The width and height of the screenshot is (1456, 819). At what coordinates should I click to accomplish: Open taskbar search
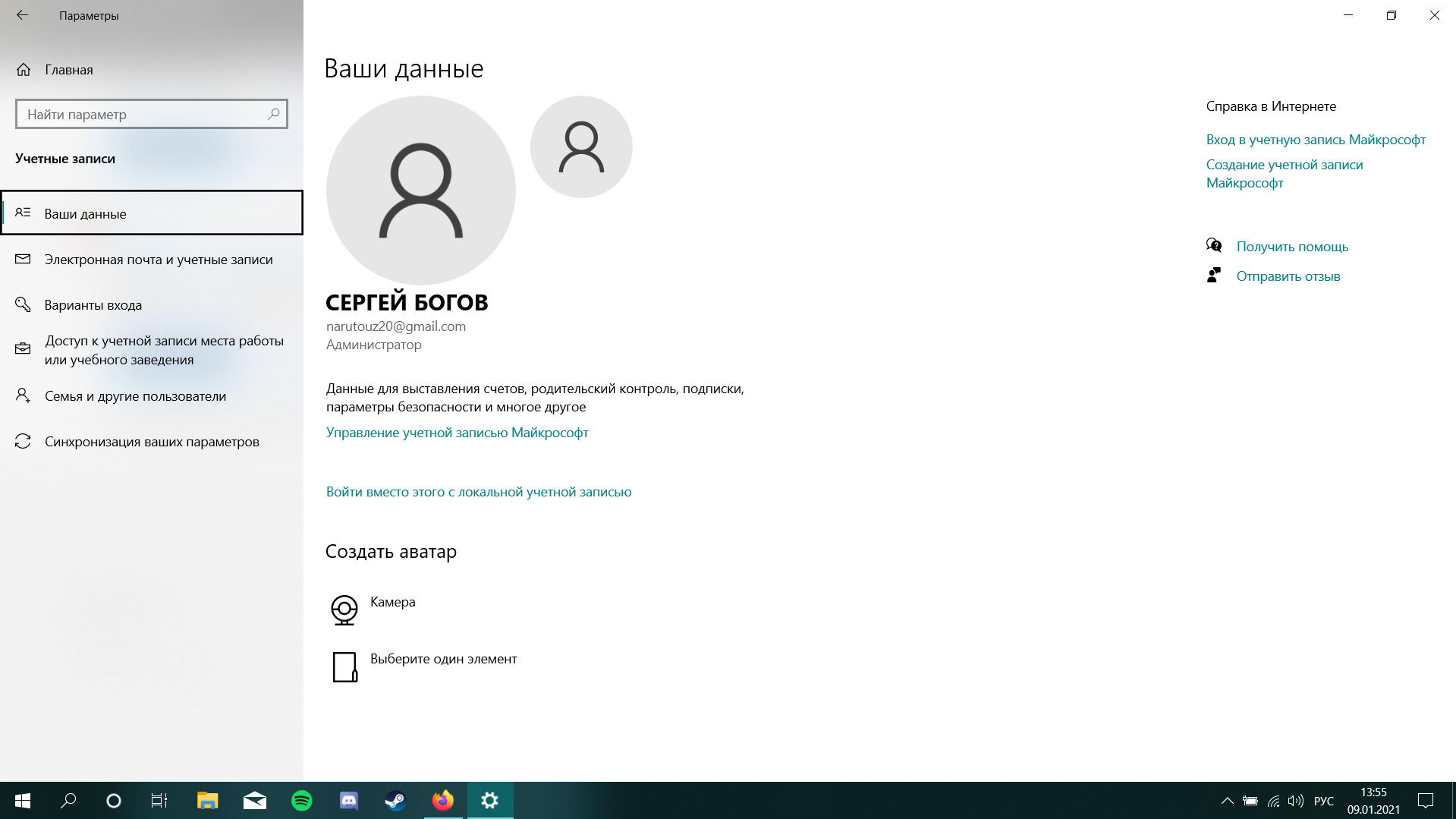(68, 801)
